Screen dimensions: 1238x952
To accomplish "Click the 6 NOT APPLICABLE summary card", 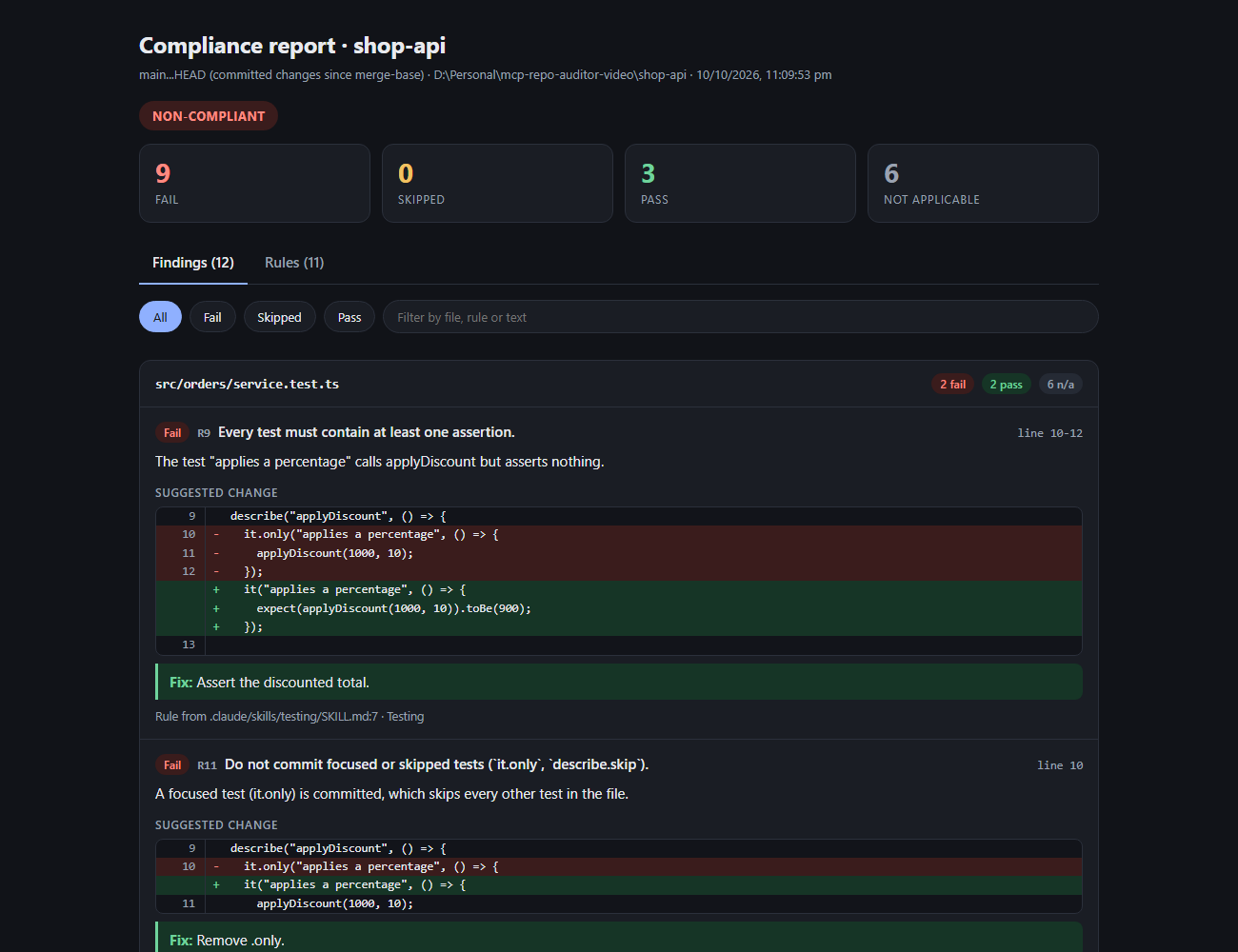I will click(983, 184).
